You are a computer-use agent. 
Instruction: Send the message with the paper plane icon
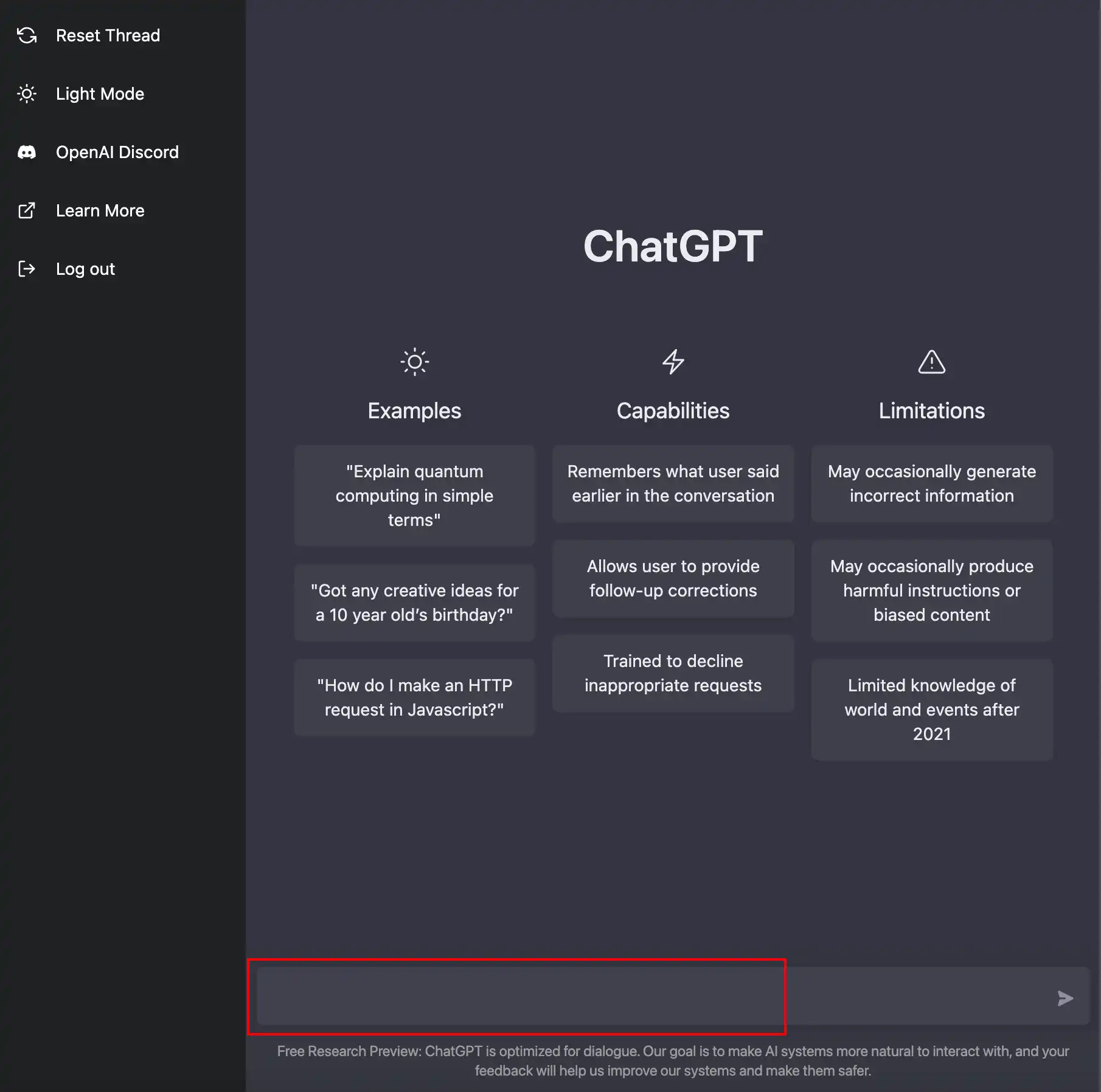tap(1065, 998)
